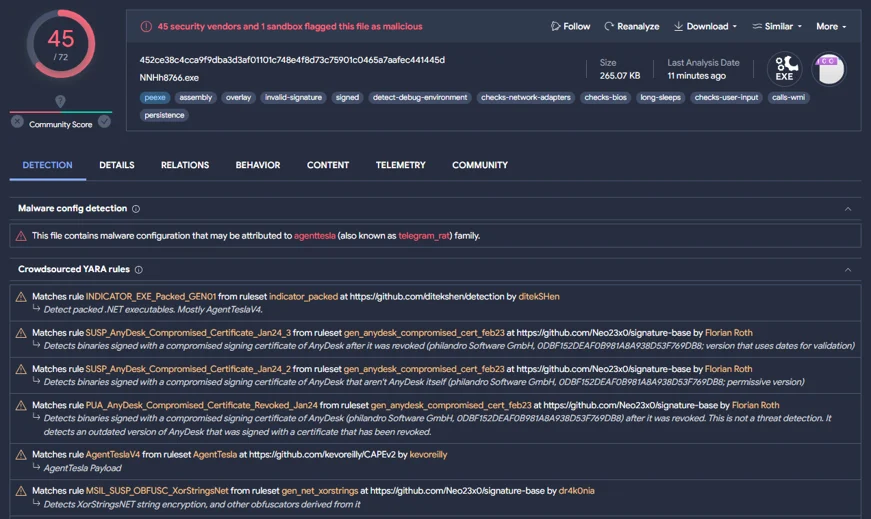Click the persistence tag
The width and height of the screenshot is (871, 519).
164,115
